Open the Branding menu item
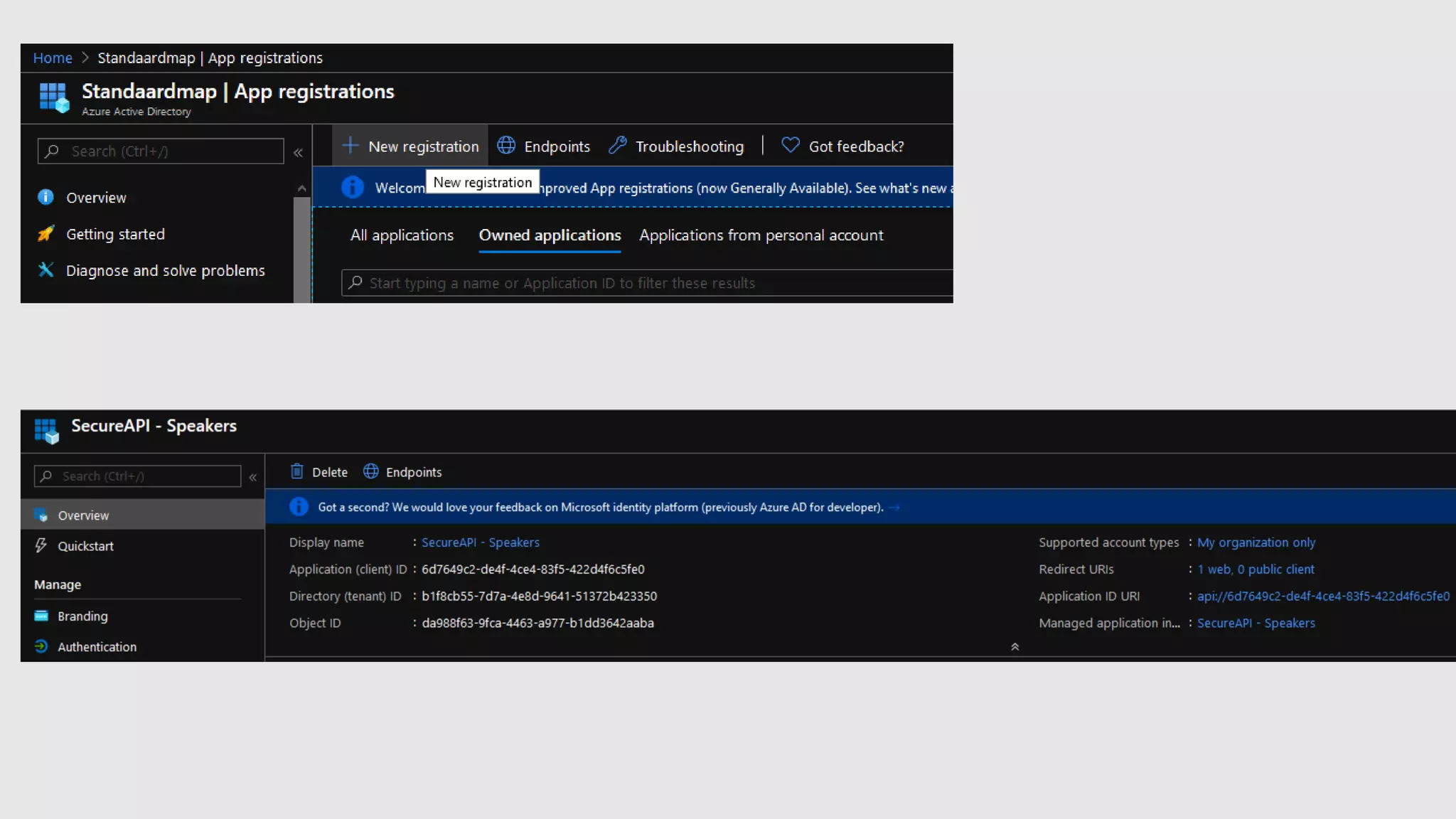The height and width of the screenshot is (819, 1456). tap(82, 616)
